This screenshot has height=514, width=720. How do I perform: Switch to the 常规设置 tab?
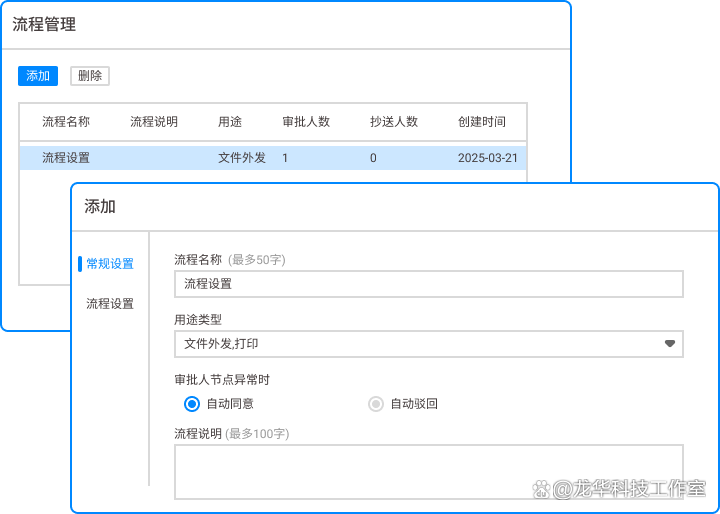(110, 264)
